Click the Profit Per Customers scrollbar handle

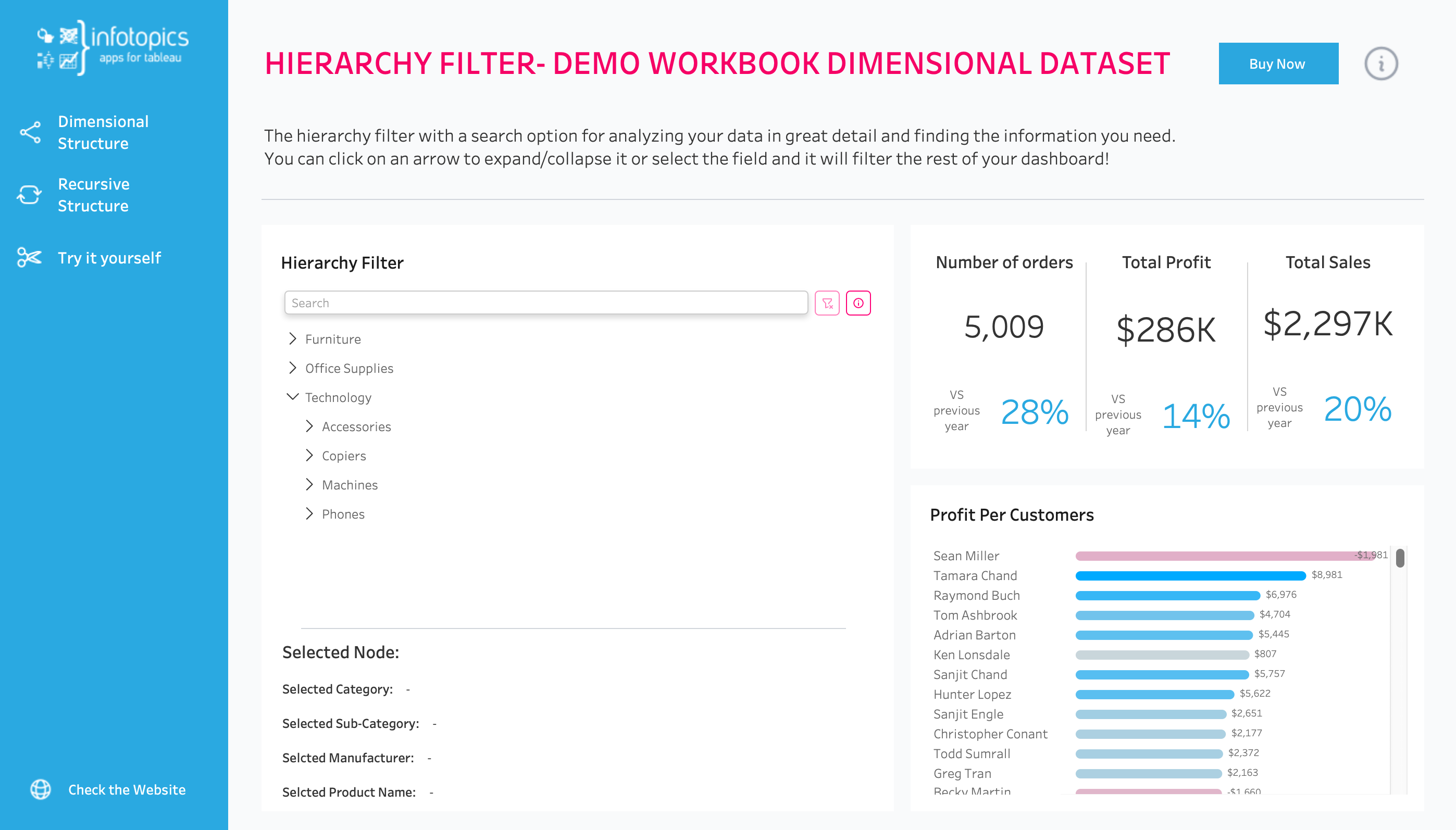tap(1400, 558)
